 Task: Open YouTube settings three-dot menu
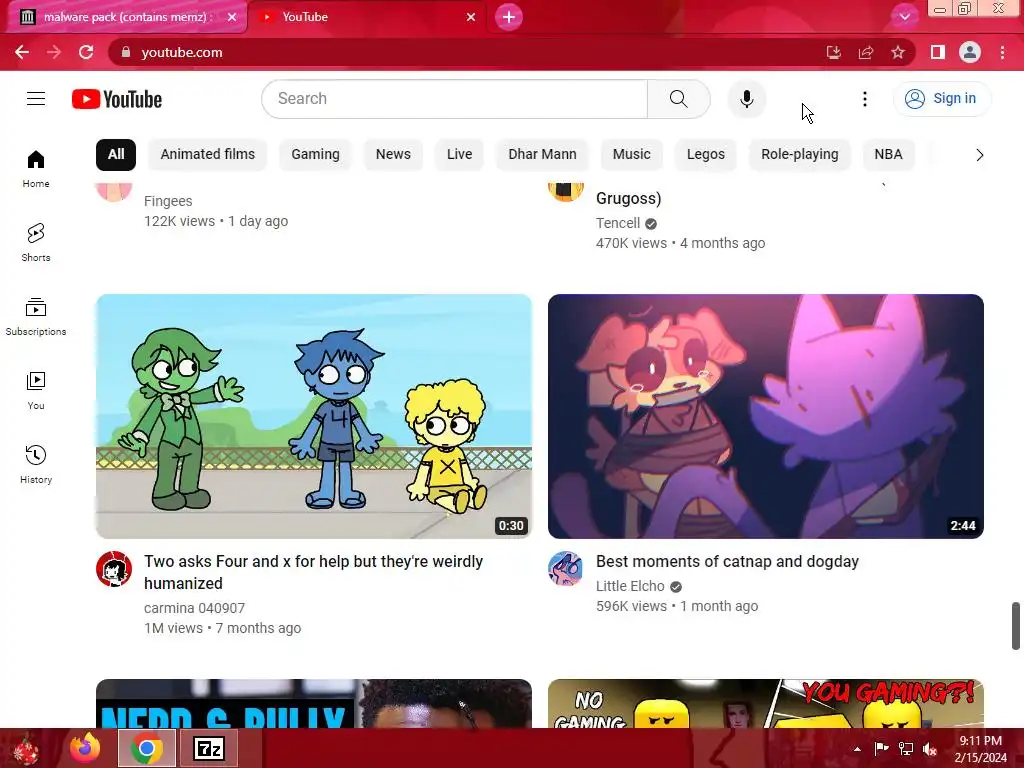[865, 99]
